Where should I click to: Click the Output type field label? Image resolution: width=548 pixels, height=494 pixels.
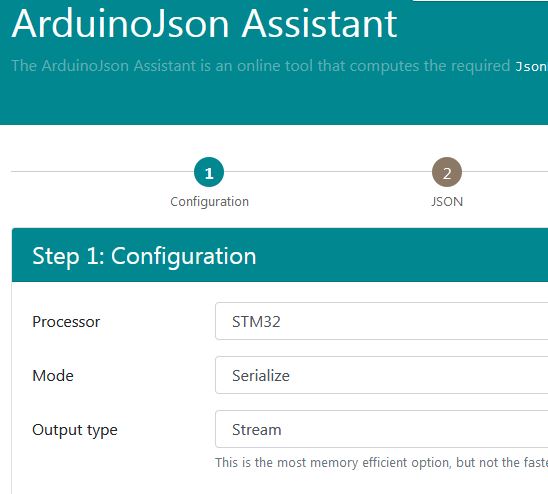tap(75, 430)
